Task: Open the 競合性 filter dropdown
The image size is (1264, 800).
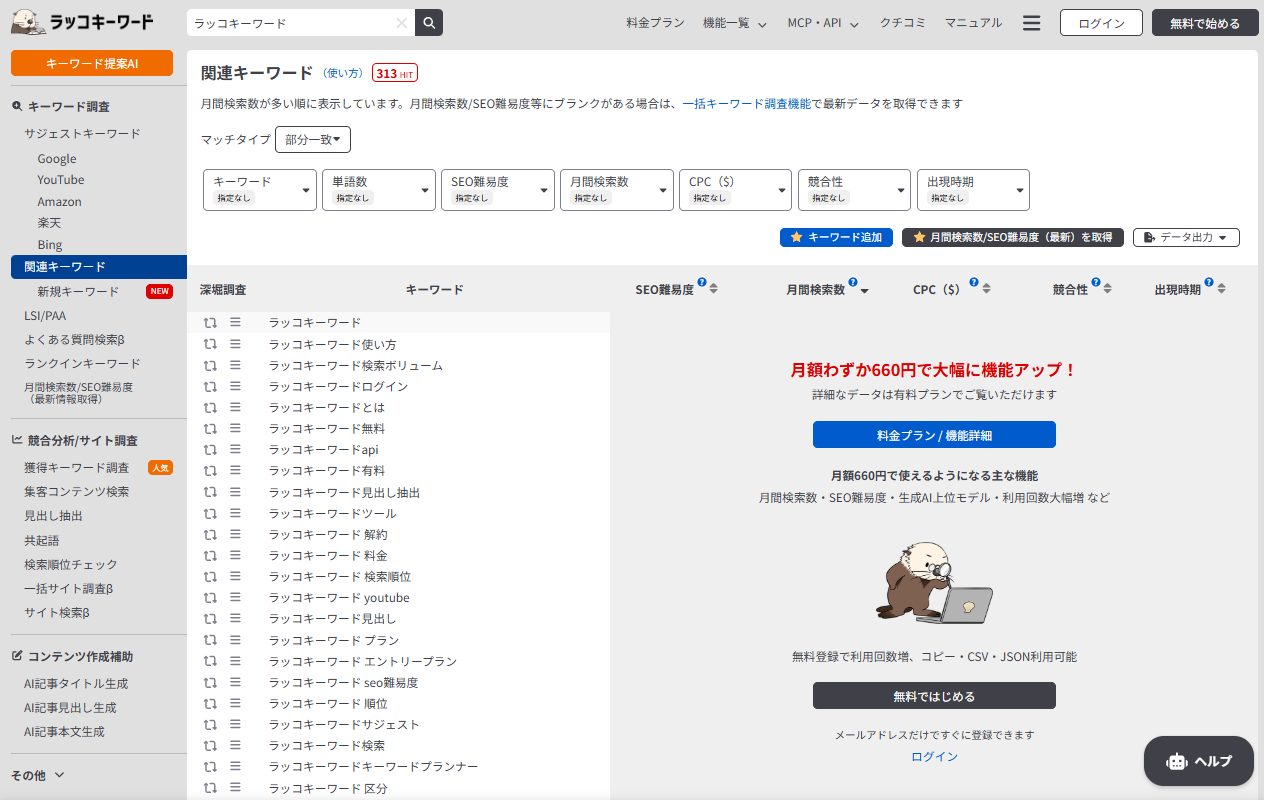Action: click(x=855, y=190)
